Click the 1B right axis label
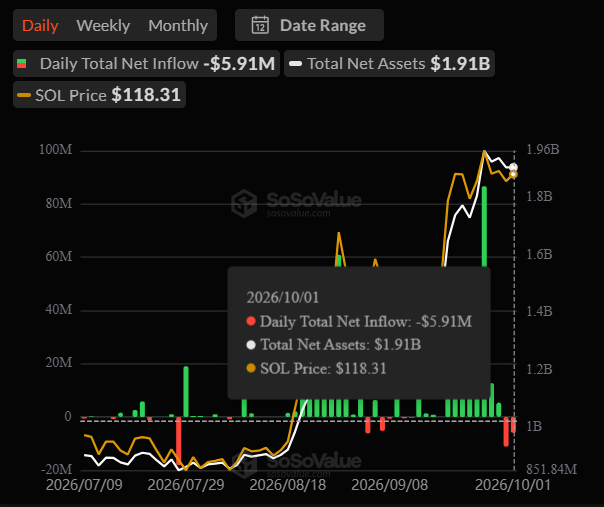Image resolution: width=604 pixels, height=507 pixels. 534,426
